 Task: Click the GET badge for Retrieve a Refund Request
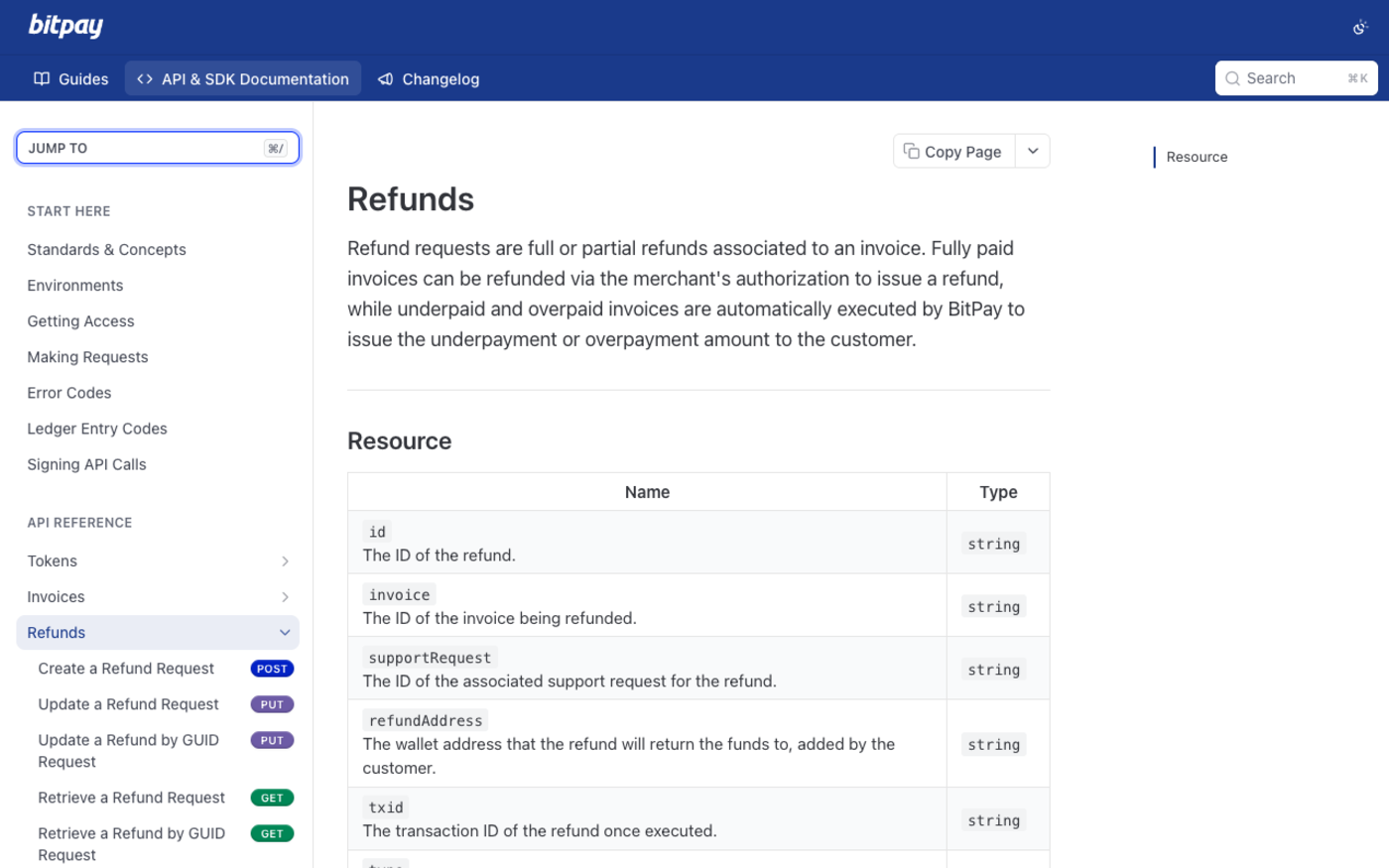click(x=272, y=798)
